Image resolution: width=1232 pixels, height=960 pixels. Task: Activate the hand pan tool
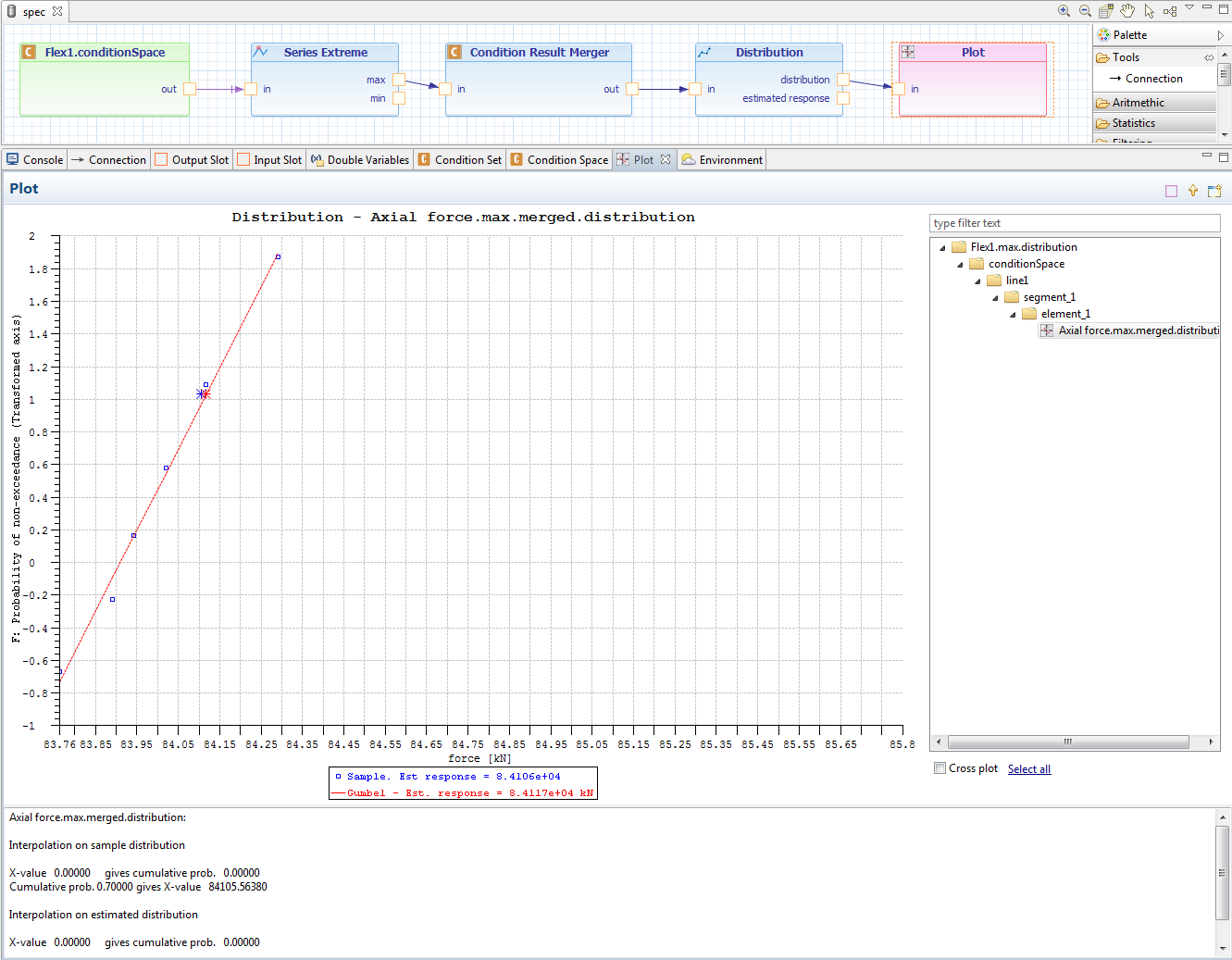pos(1127,11)
